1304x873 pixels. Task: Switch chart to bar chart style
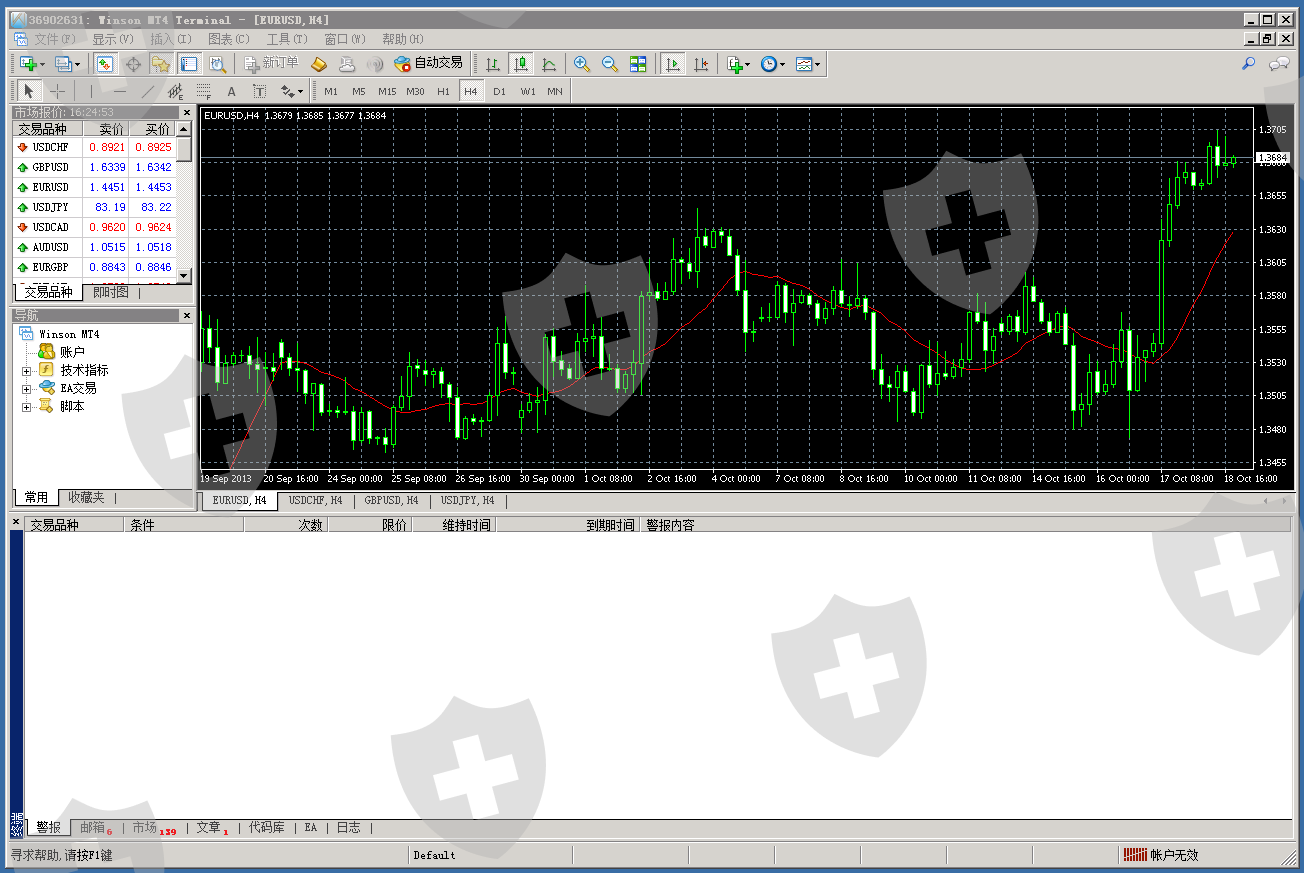(492, 64)
